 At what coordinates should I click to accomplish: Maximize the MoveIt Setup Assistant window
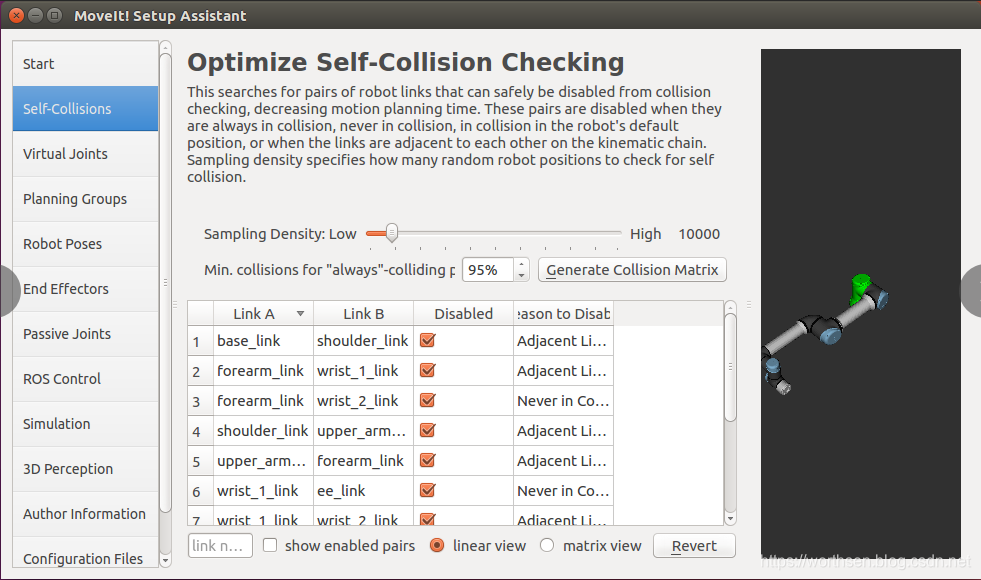tap(55, 16)
